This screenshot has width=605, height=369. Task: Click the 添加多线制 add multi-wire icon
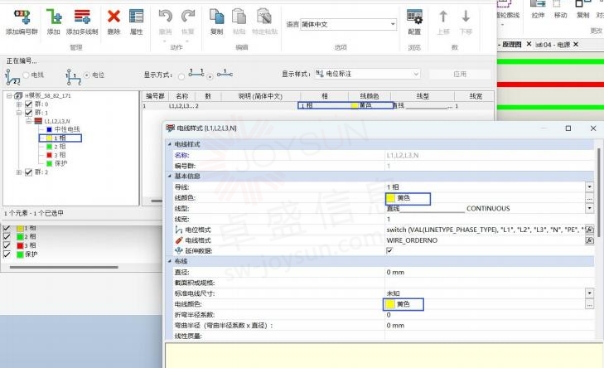pyautogui.click(x=82, y=17)
